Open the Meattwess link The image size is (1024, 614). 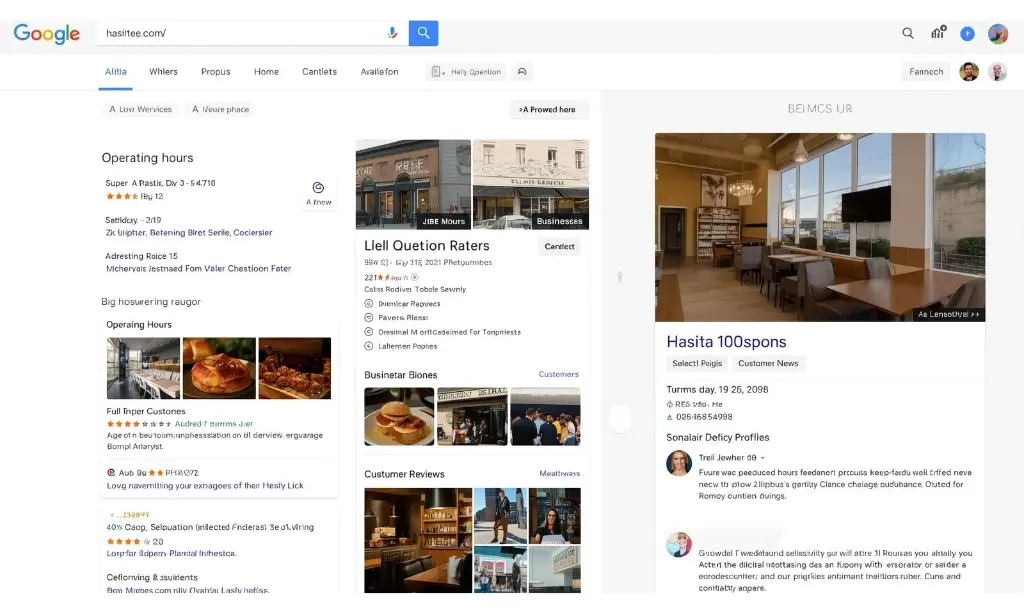(x=560, y=474)
